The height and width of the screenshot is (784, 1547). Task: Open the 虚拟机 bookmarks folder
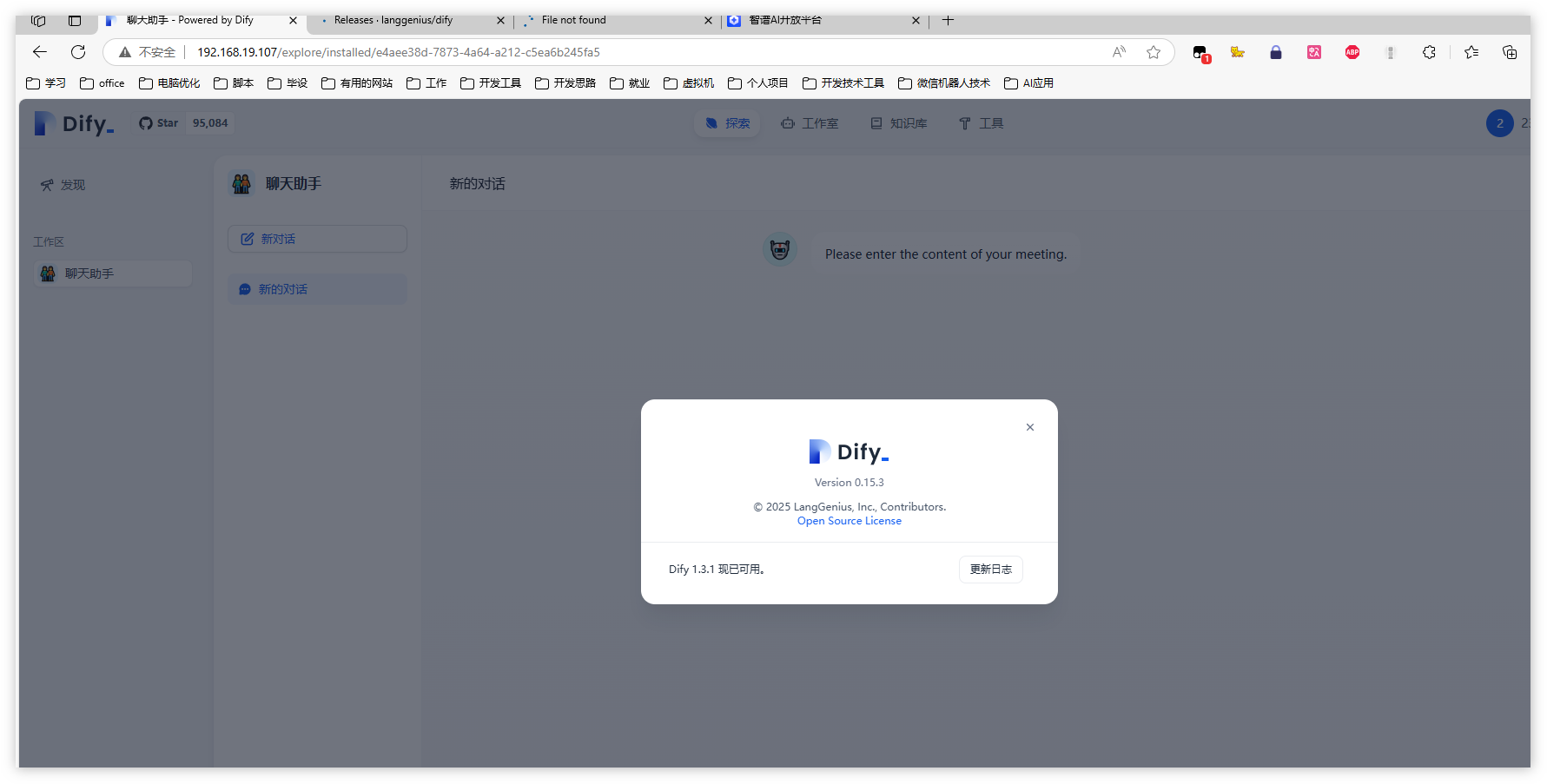coord(689,83)
